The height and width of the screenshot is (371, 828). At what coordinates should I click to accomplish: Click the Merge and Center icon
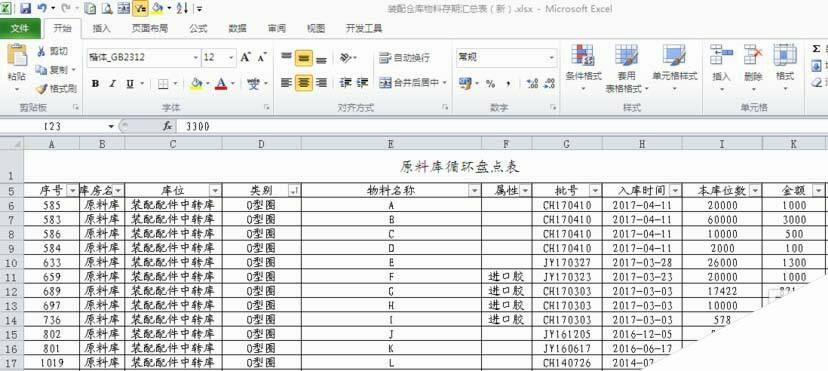click(385, 83)
